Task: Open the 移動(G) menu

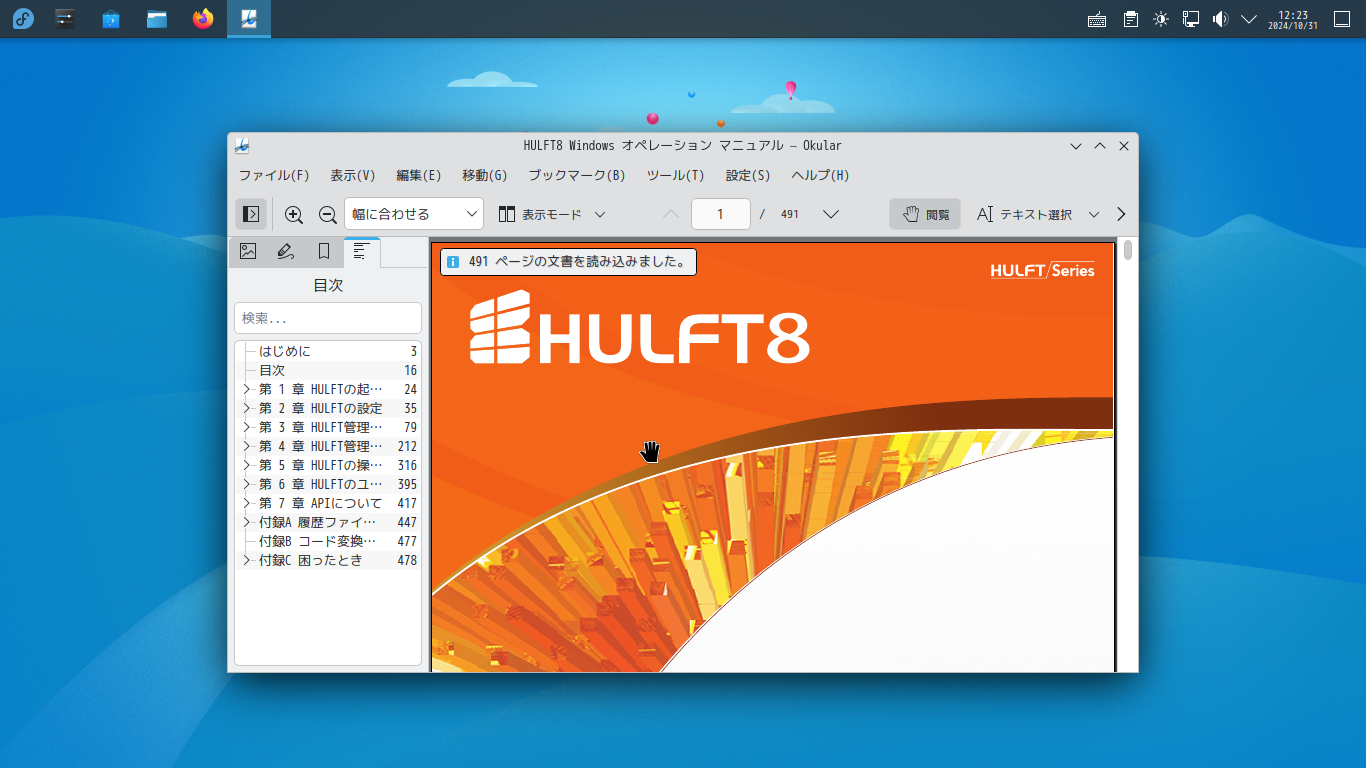Action: [485, 175]
